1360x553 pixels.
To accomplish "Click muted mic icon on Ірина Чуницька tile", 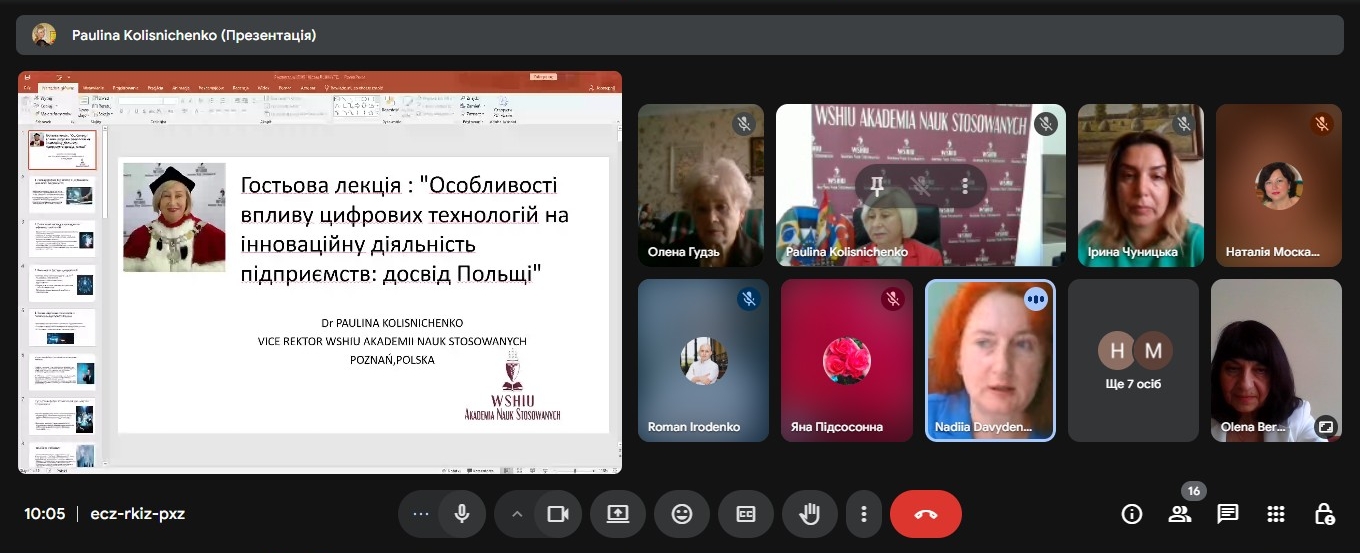I will [1183, 125].
